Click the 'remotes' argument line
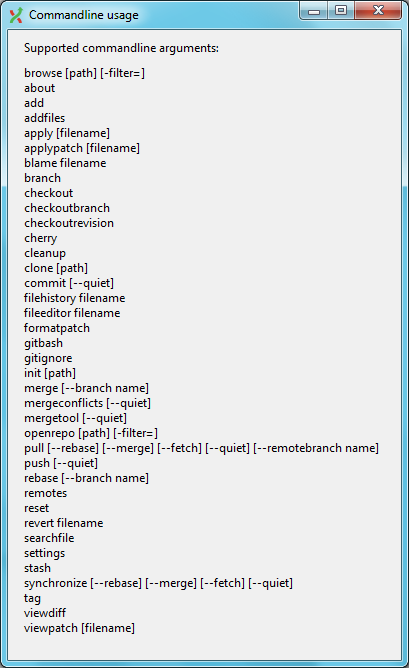This screenshot has width=409, height=668. point(46,493)
